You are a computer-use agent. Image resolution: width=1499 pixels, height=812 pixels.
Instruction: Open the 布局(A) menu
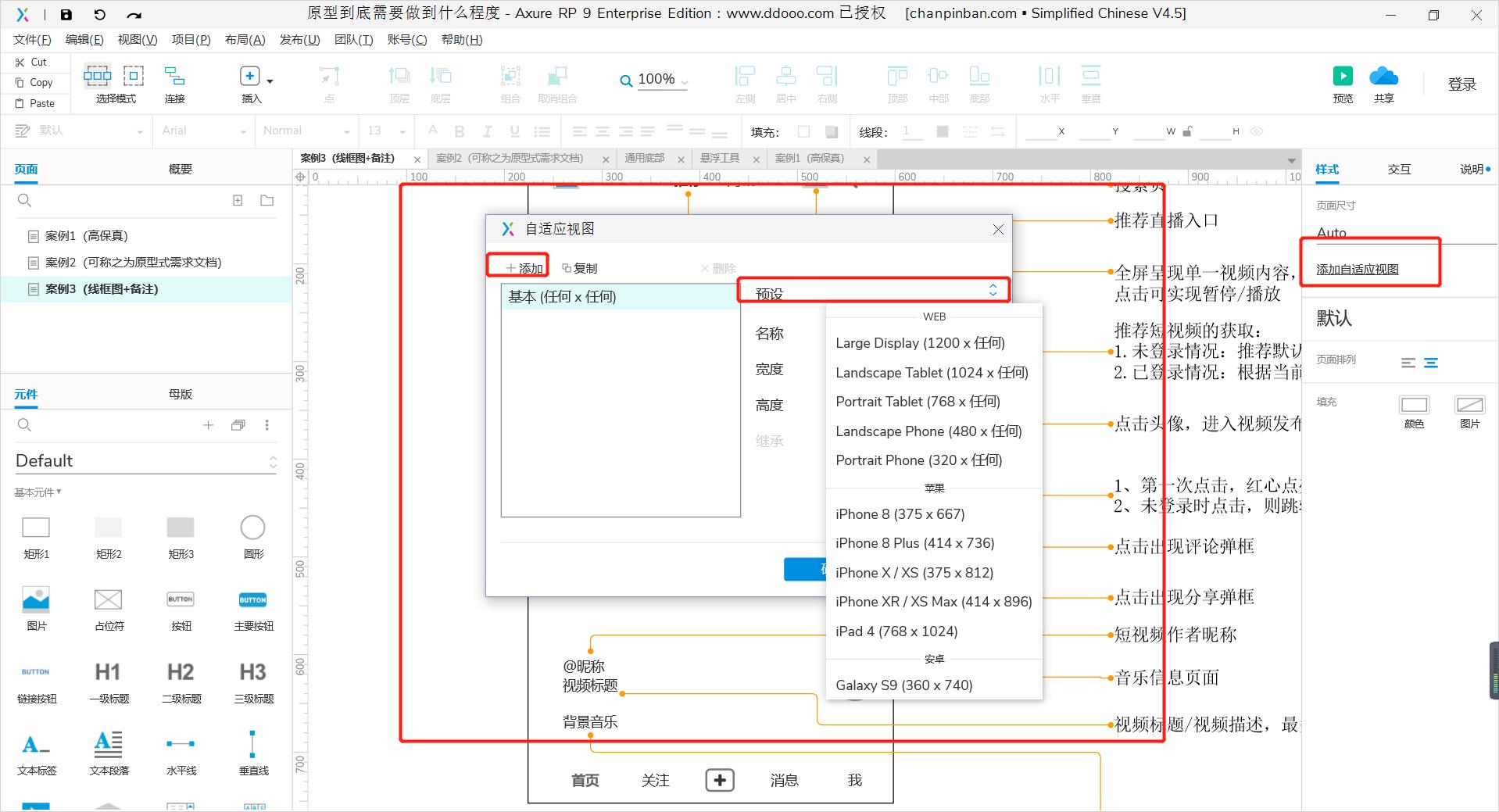pyautogui.click(x=245, y=40)
